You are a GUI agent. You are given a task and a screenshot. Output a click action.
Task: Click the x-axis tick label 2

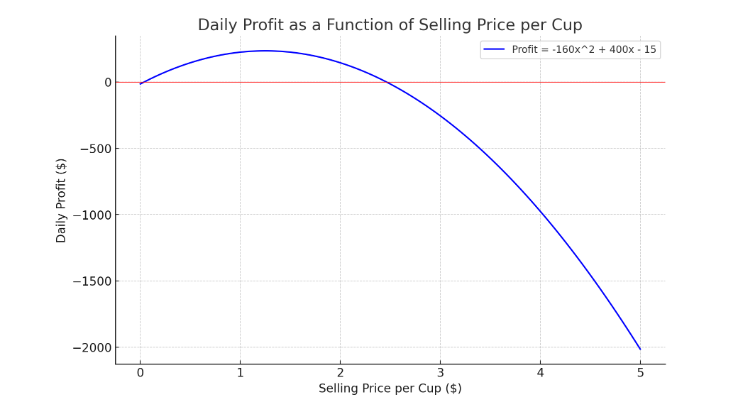coord(340,372)
